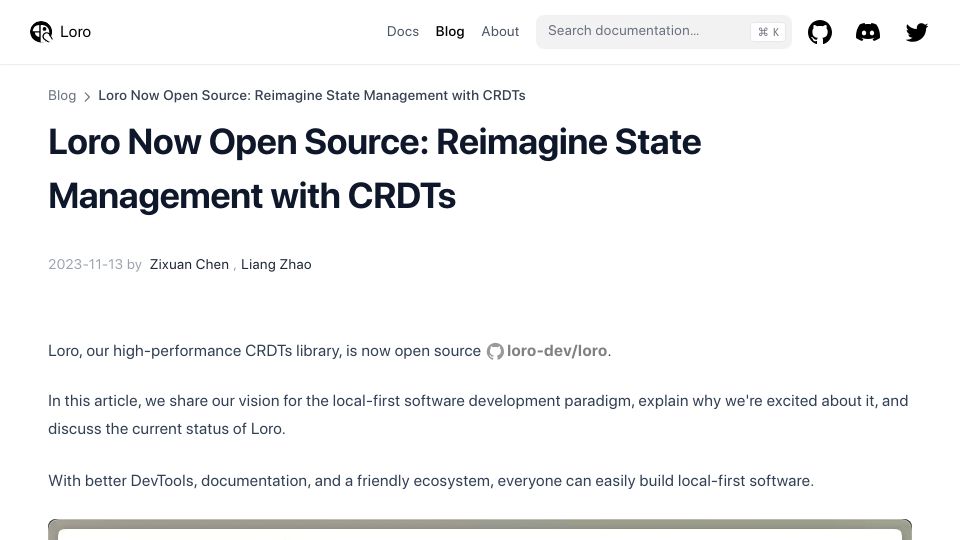
Task: Click the date 2023-11-13
Action: 85,264
